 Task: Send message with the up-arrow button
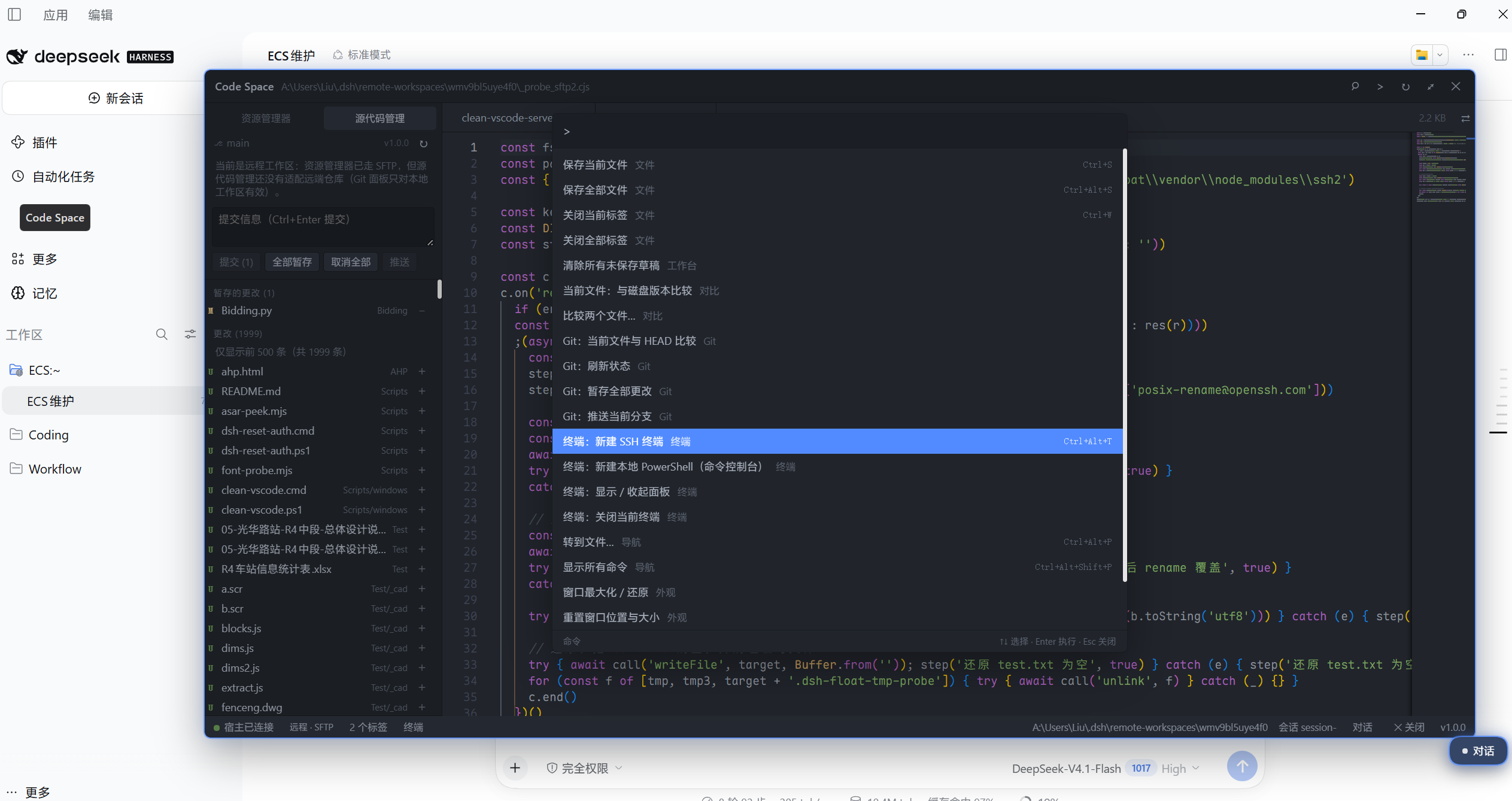(x=1242, y=766)
